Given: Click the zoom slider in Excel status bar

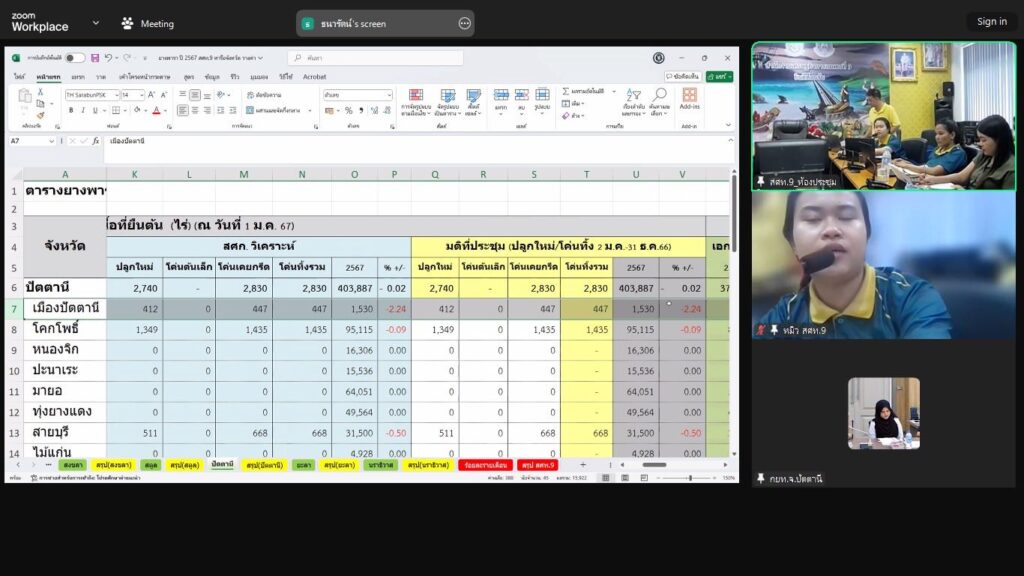Looking at the screenshot, I should [690, 478].
